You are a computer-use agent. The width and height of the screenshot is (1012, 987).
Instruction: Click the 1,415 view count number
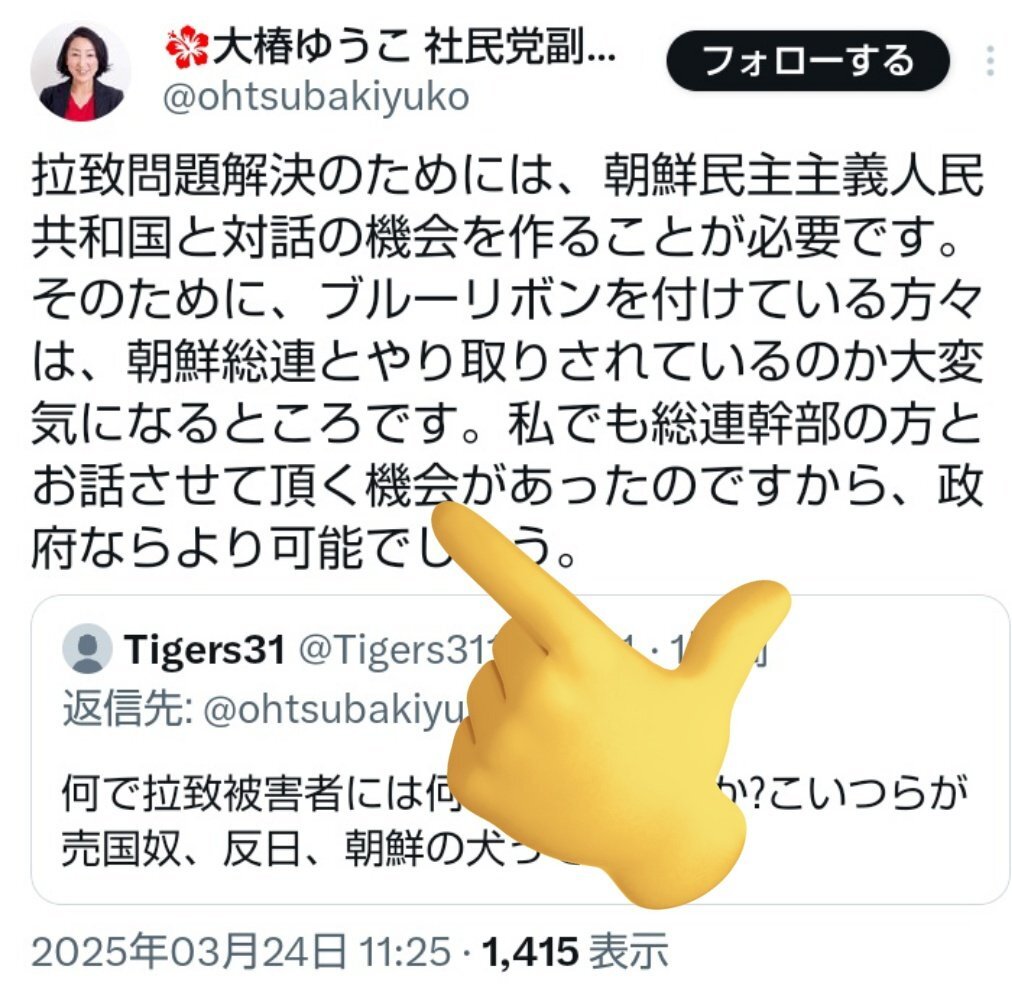(x=531, y=952)
